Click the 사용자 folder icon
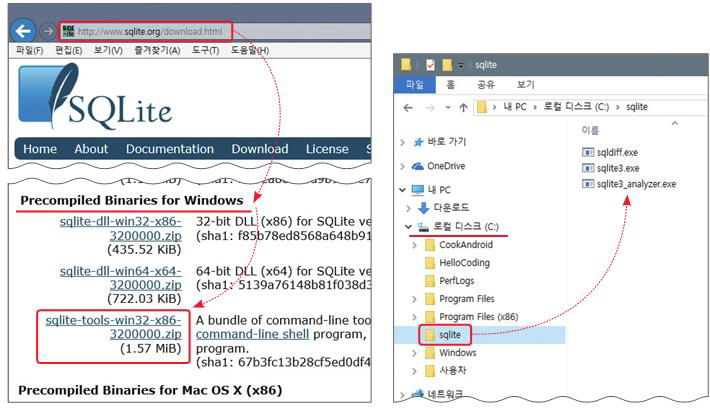The image size is (710, 416). (x=430, y=371)
